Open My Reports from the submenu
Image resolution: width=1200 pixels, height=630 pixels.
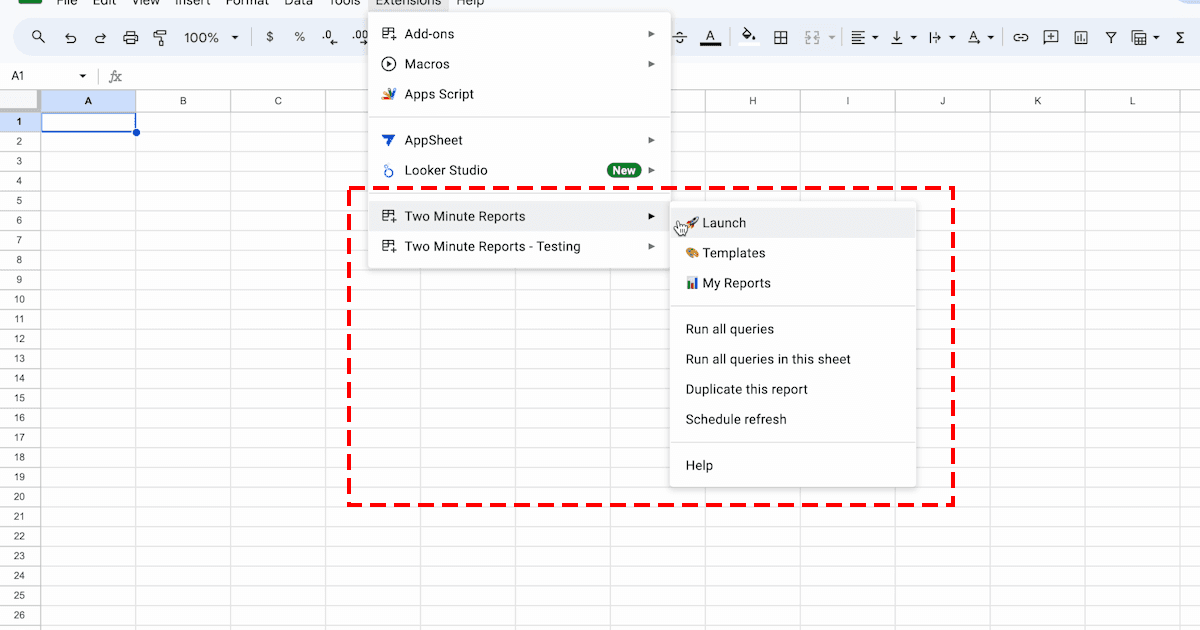[793, 283]
